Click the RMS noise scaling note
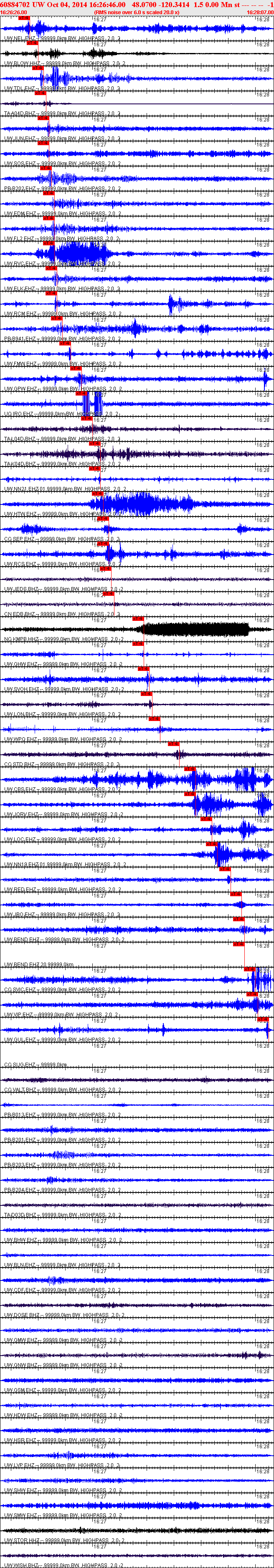The width and height of the screenshot is (274, 1568). [x=137, y=12]
